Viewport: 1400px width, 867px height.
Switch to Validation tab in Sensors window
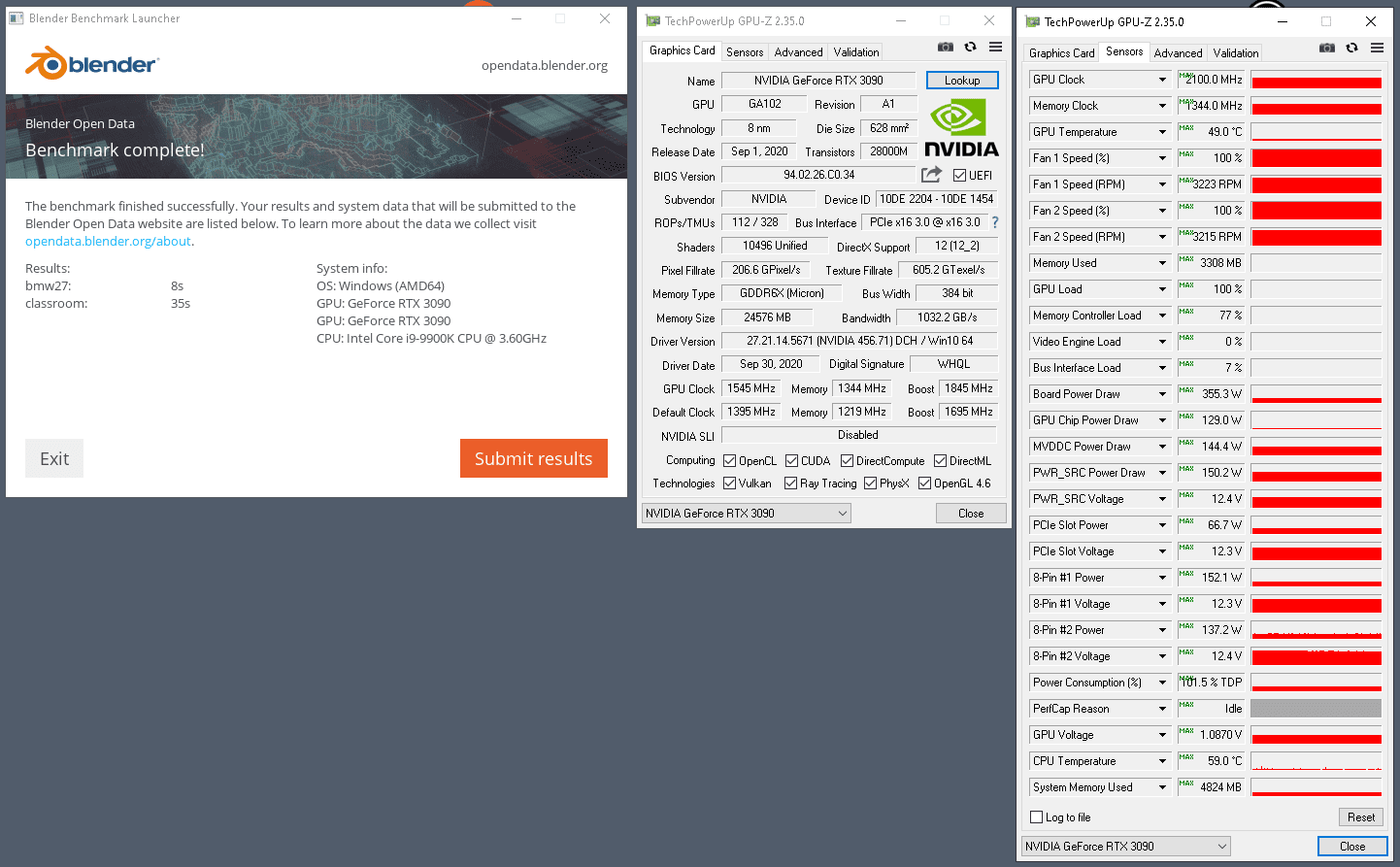1235,53
